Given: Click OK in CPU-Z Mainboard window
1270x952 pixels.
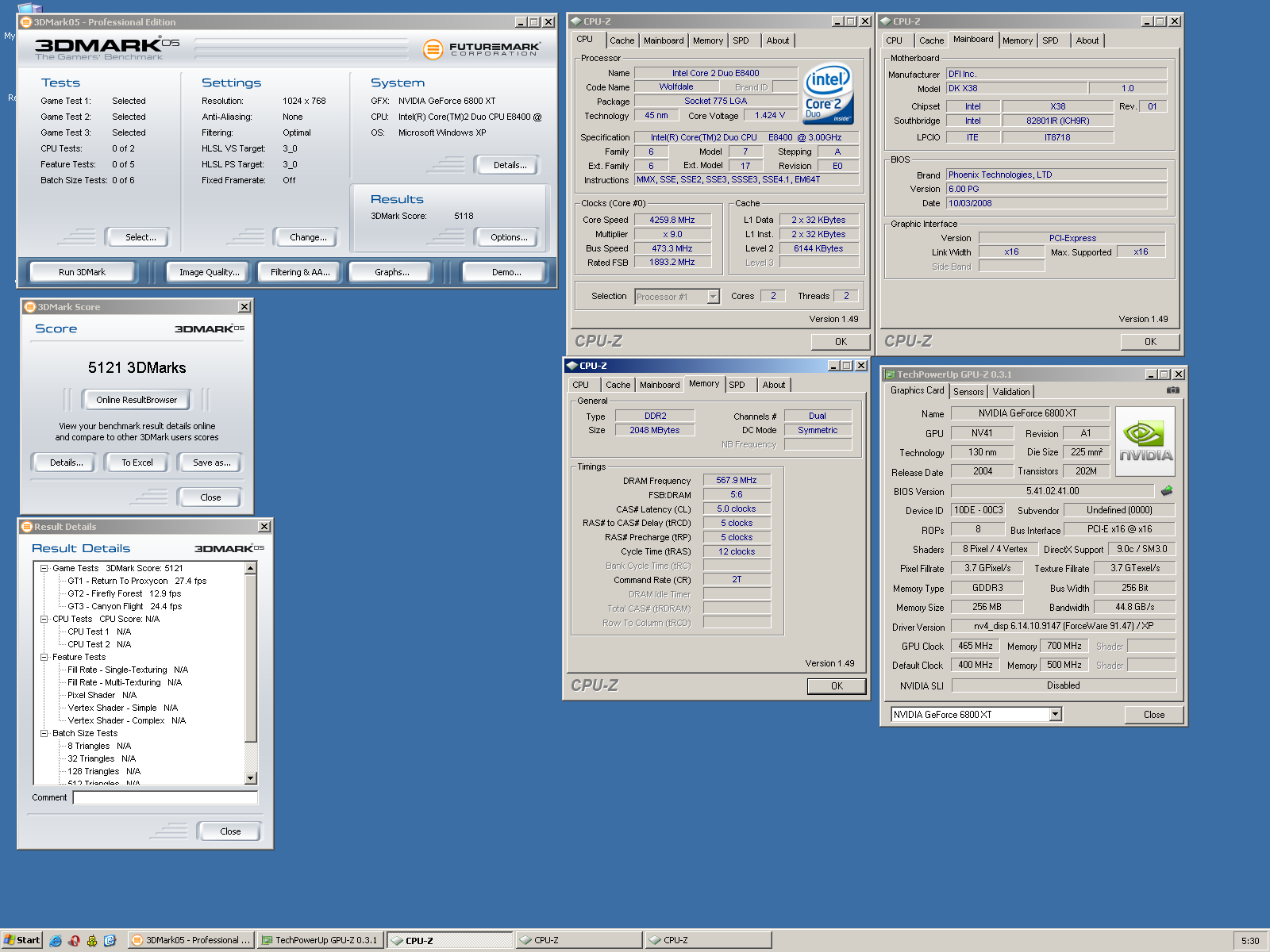Looking at the screenshot, I should (x=1150, y=342).
